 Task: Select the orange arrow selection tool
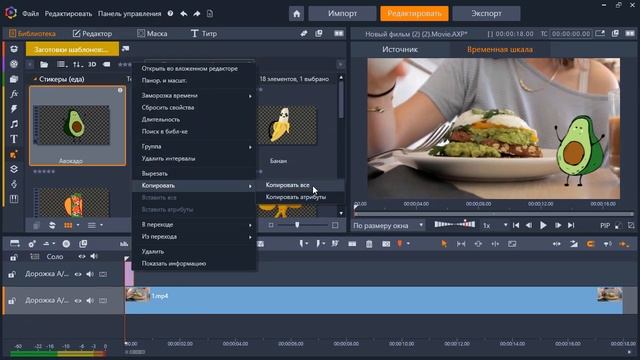pyautogui.click(x=444, y=244)
